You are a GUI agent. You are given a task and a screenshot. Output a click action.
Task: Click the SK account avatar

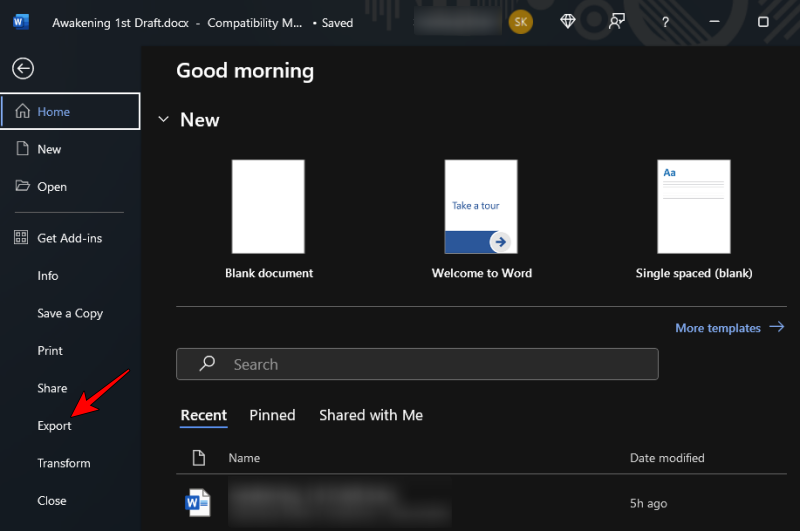(520, 22)
